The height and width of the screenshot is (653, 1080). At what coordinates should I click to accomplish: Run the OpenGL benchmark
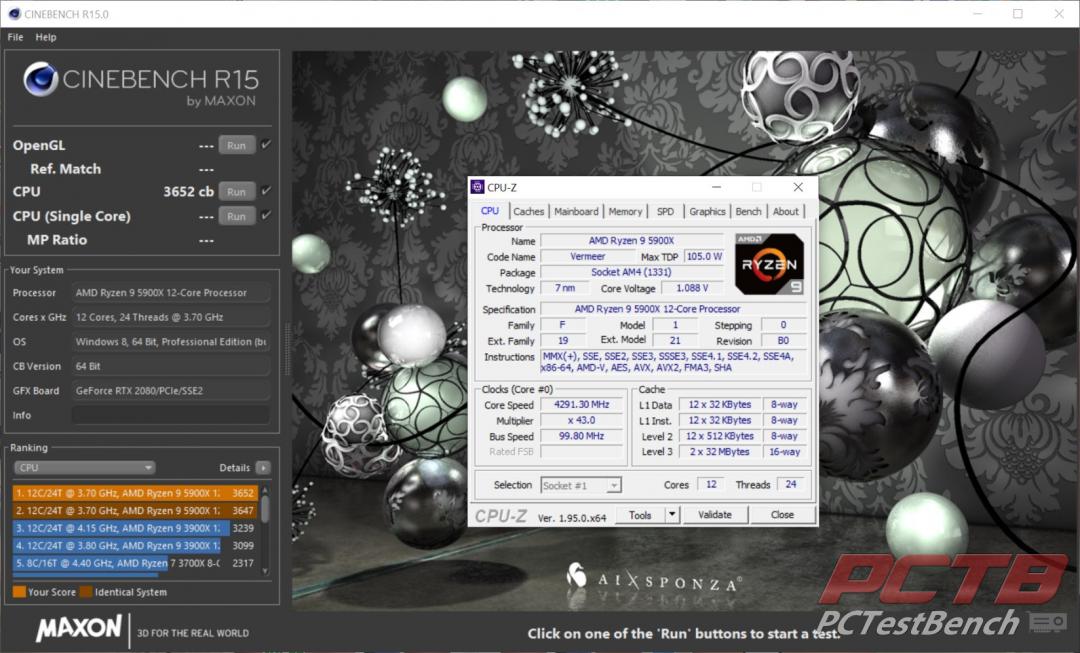point(237,145)
